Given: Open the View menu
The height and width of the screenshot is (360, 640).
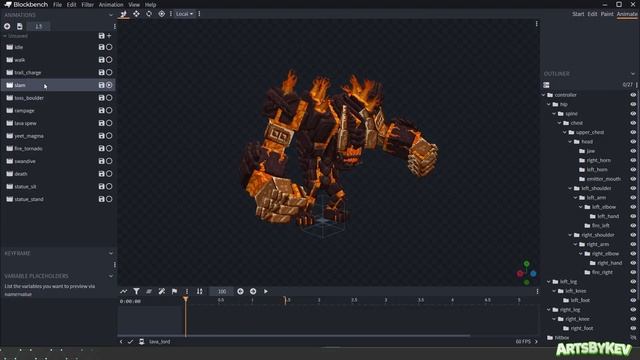Looking at the screenshot, I should point(134,4).
